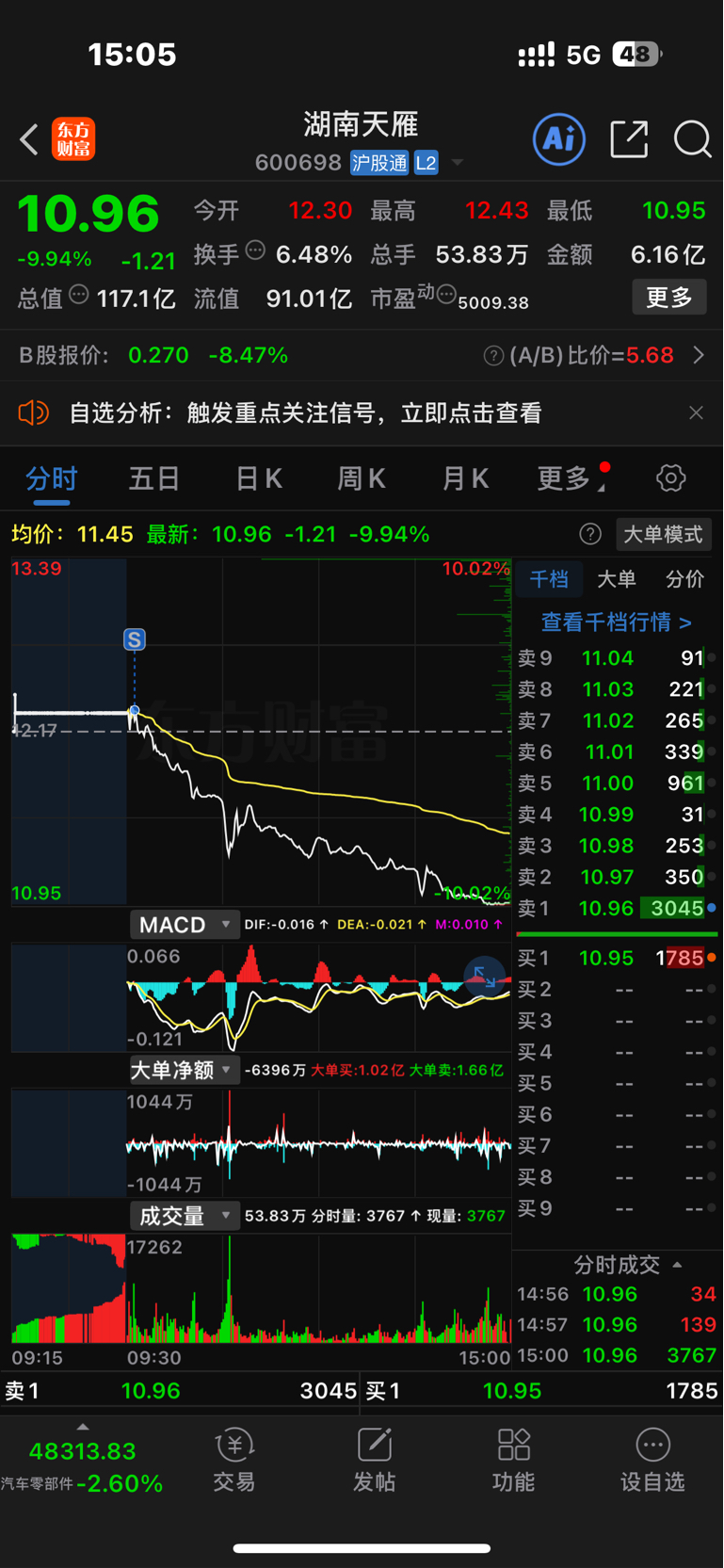Switch to 五日 chart tab
The height and width of the screenshot is (1568, 724).
pos(154,477)
